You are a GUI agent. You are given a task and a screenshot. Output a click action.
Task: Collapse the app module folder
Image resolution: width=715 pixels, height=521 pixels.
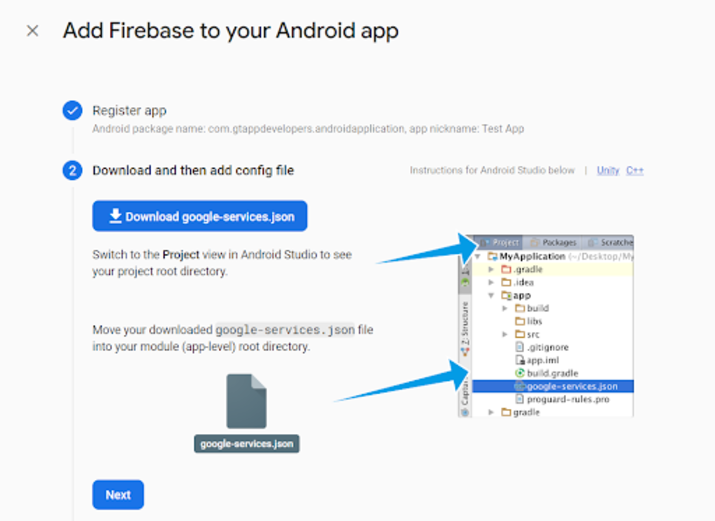point(491,296)
